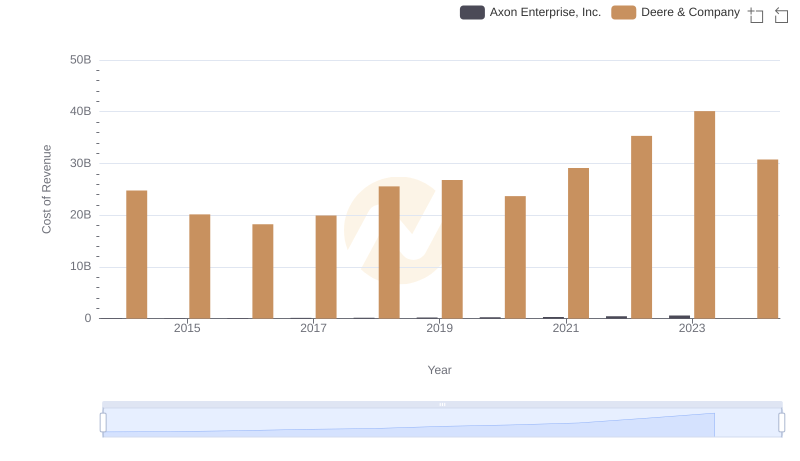The width and height of the screenshot is (800, 461).
Task: Click the Deere bar for 2019
Action: 452,249
